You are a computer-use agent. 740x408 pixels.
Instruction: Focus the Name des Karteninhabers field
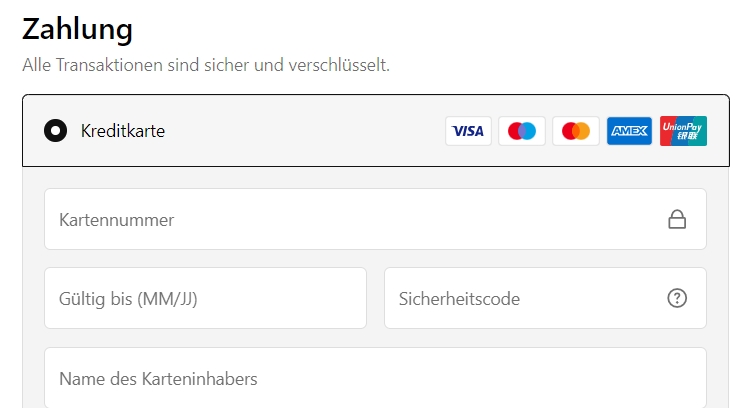(375, 378)
